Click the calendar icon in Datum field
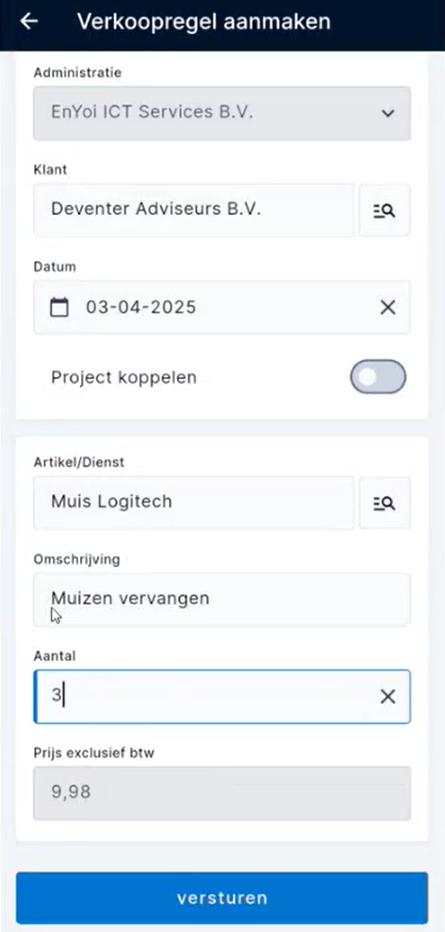This screenshot has width=445, height=932. 59,307
